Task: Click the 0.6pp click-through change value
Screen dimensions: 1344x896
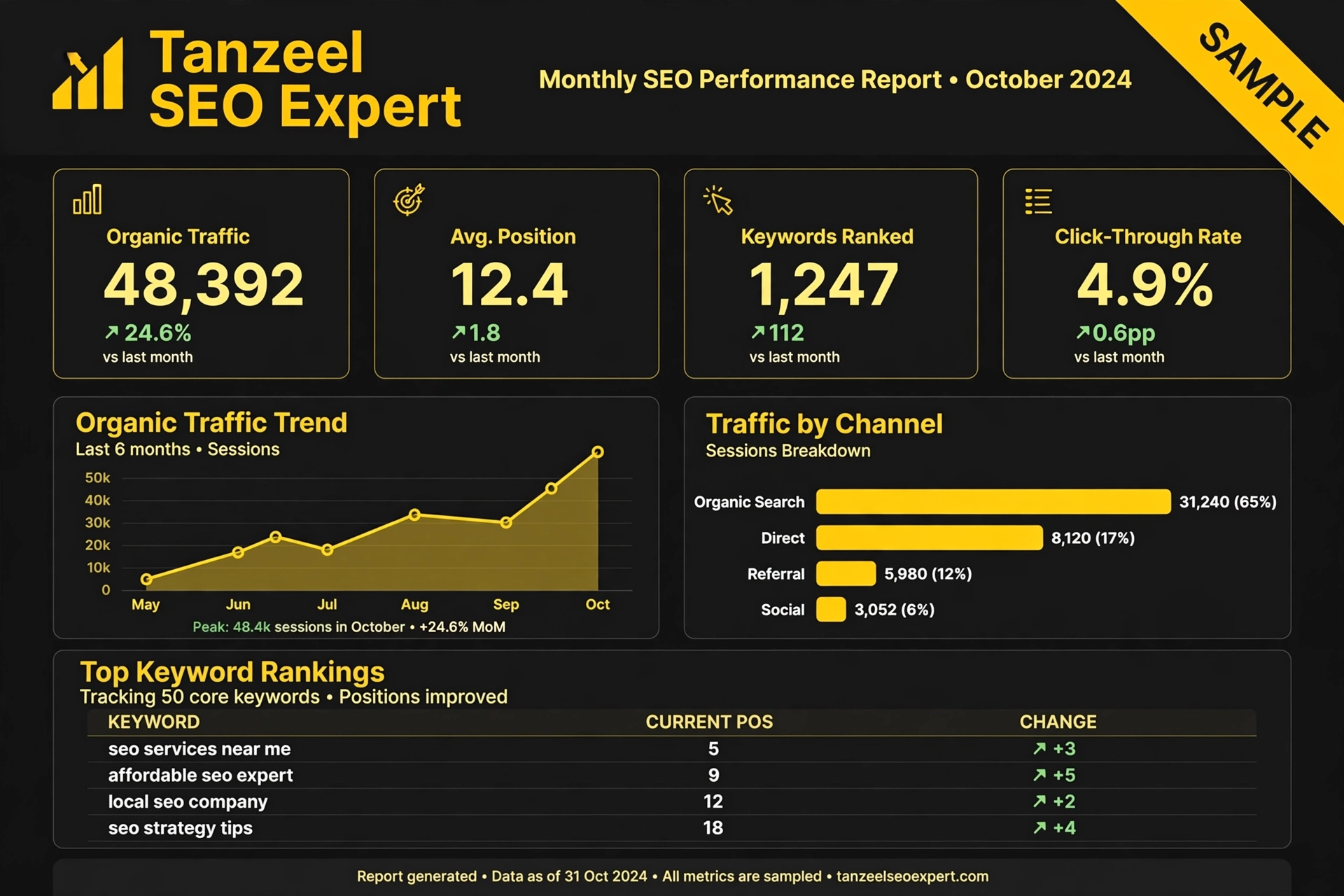Action: tap(1123, 333)
